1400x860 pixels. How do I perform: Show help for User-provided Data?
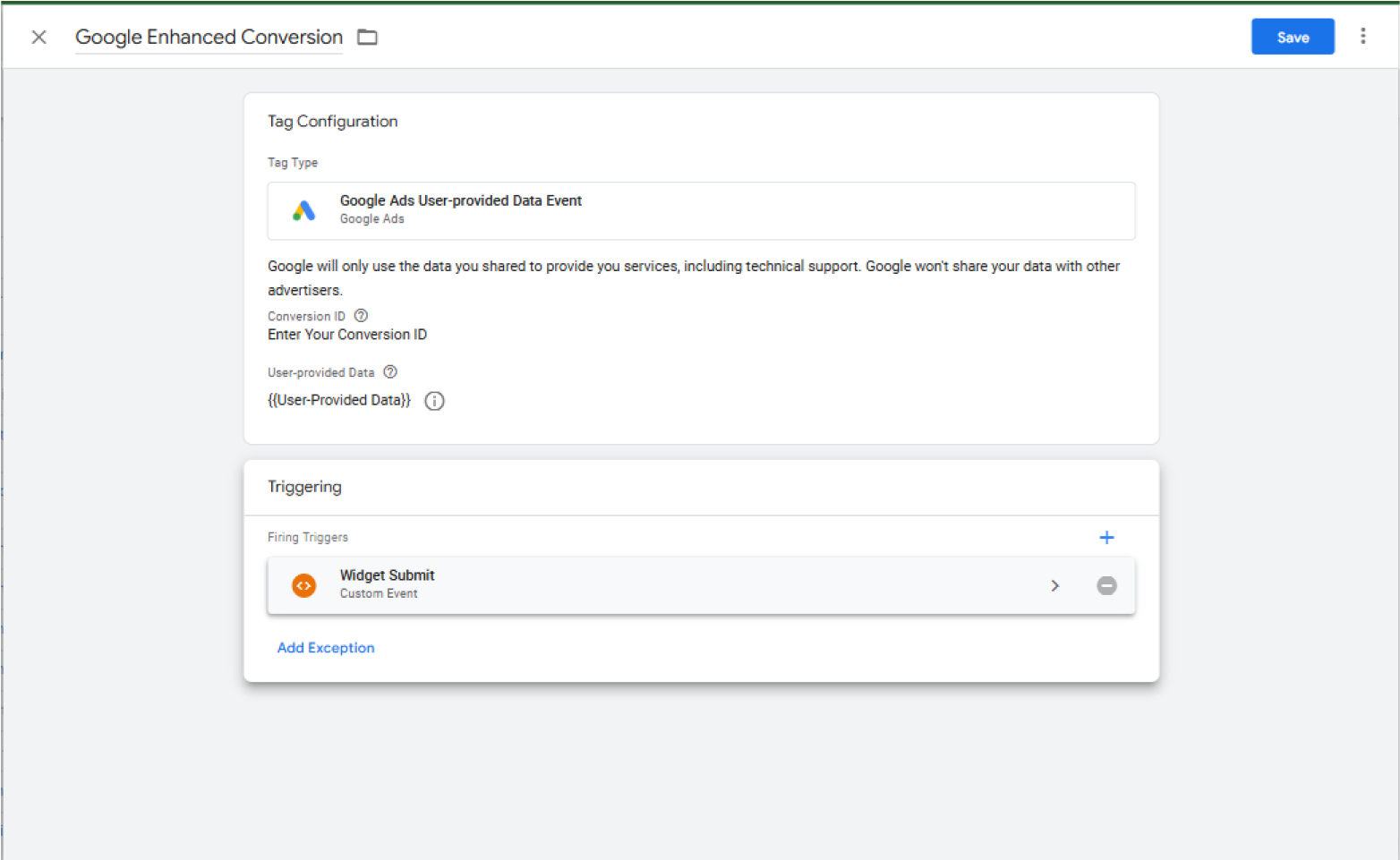[390, 372]
